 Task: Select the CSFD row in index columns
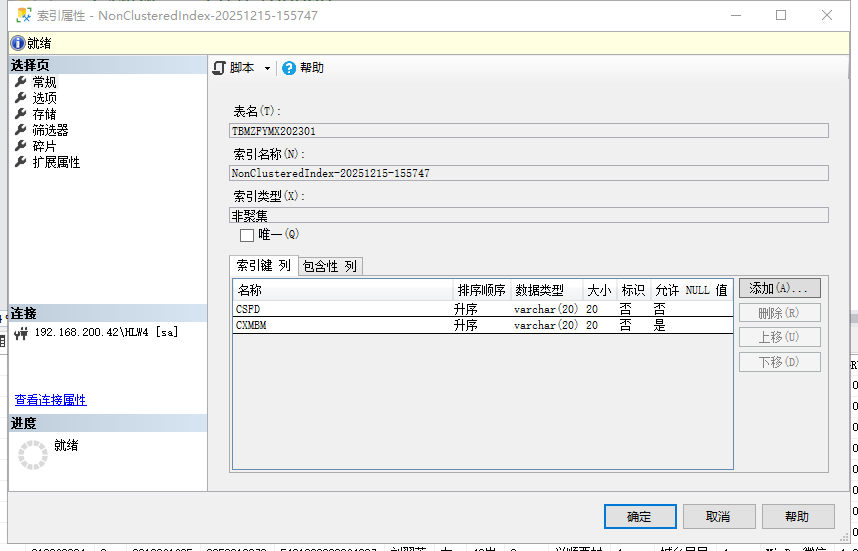coord(483,309)
